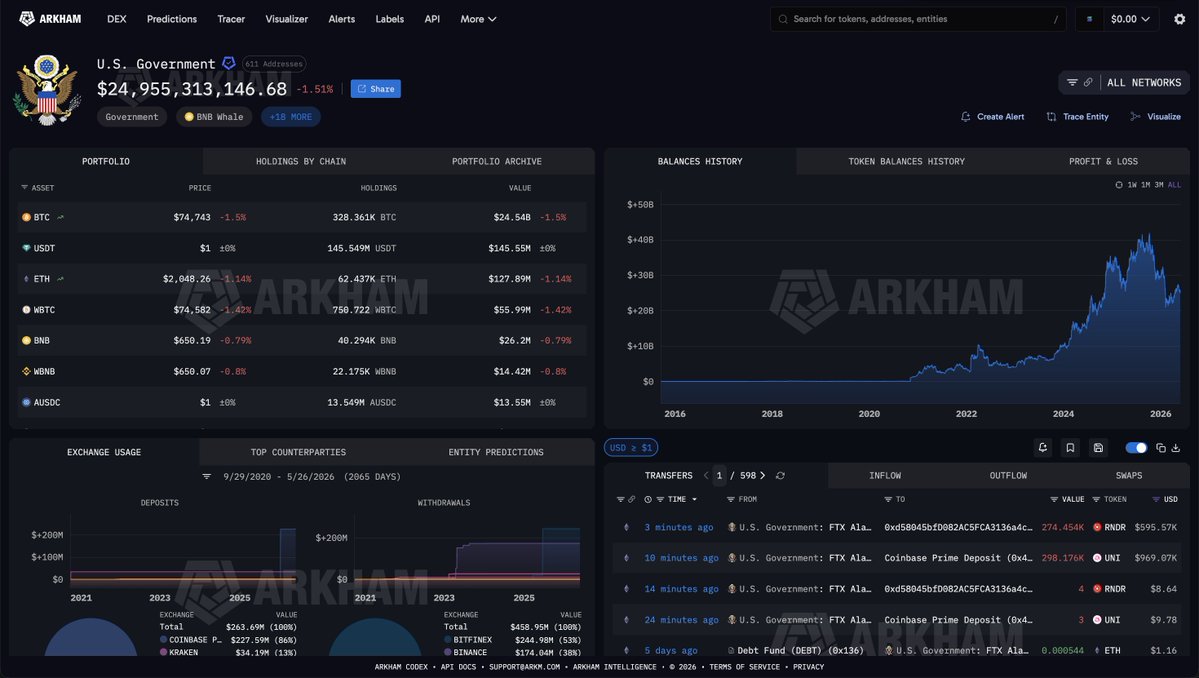Click the transfers page number box
This screenshot has width=1199, height=678.
pyautogui.click(x=719, y=475)
